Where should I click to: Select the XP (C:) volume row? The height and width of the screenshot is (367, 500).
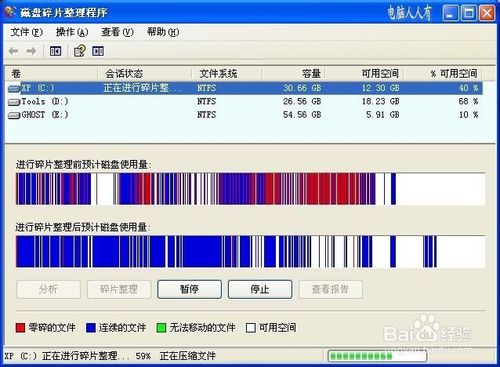[244, 88]
